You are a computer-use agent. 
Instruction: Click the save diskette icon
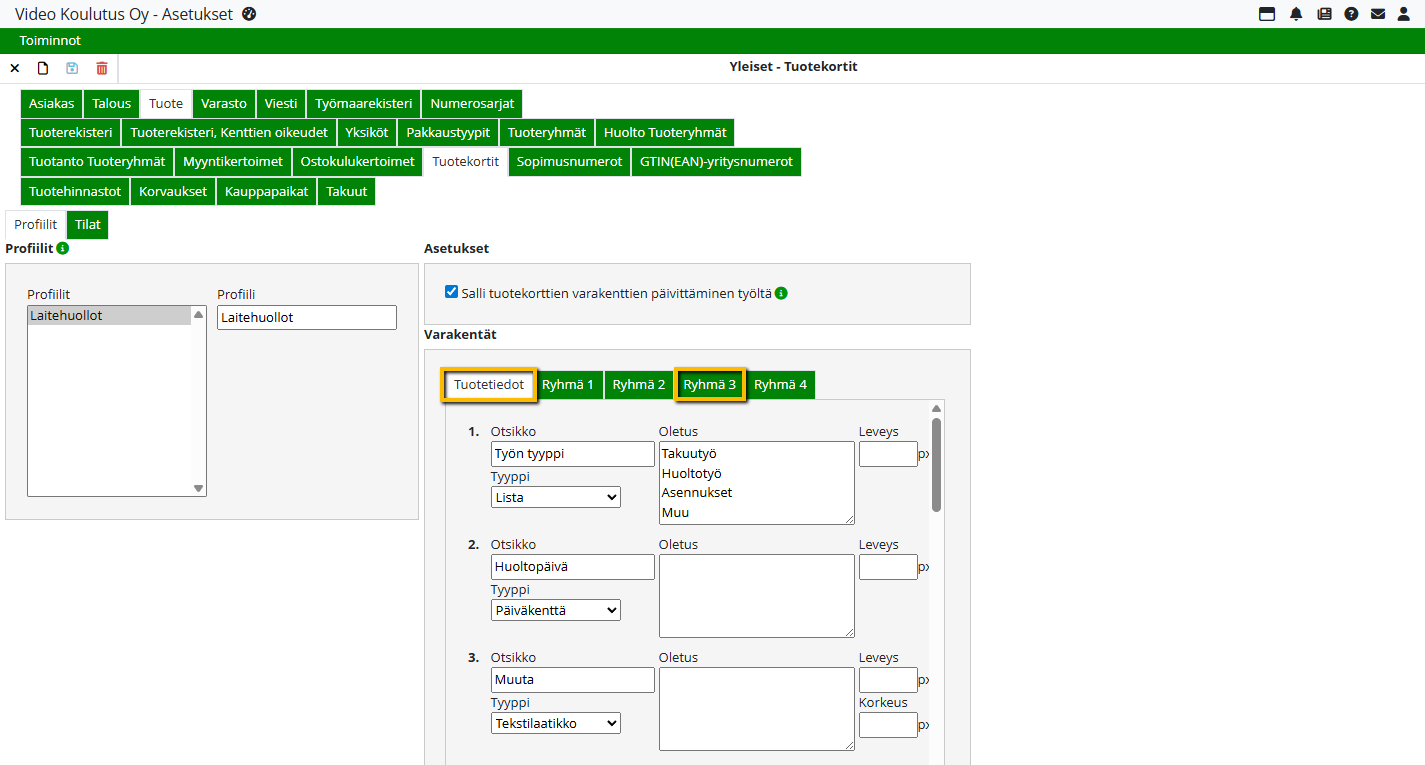click(72, 68)
